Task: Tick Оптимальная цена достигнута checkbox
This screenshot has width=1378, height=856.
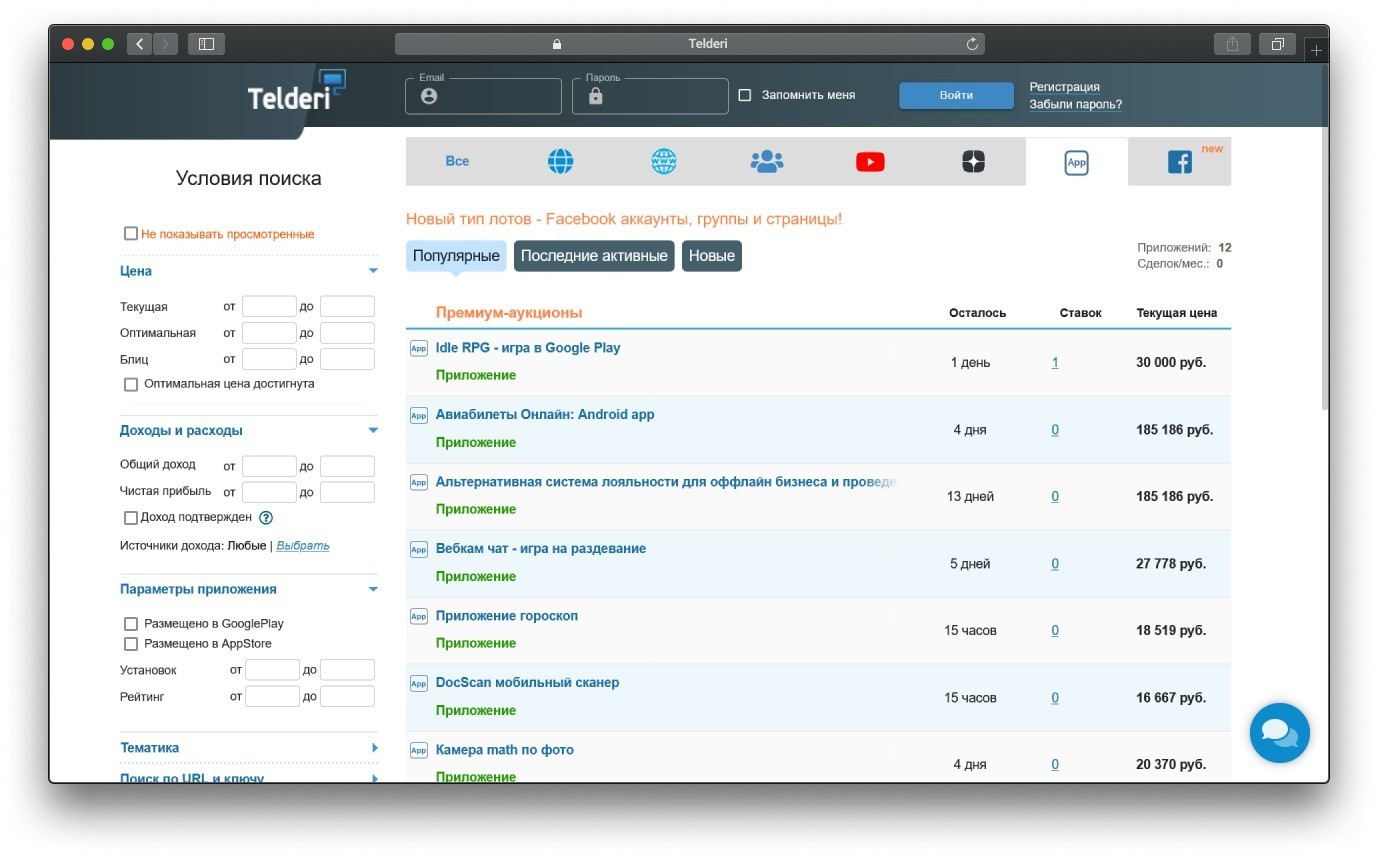Action: click(x=131, y=384)
